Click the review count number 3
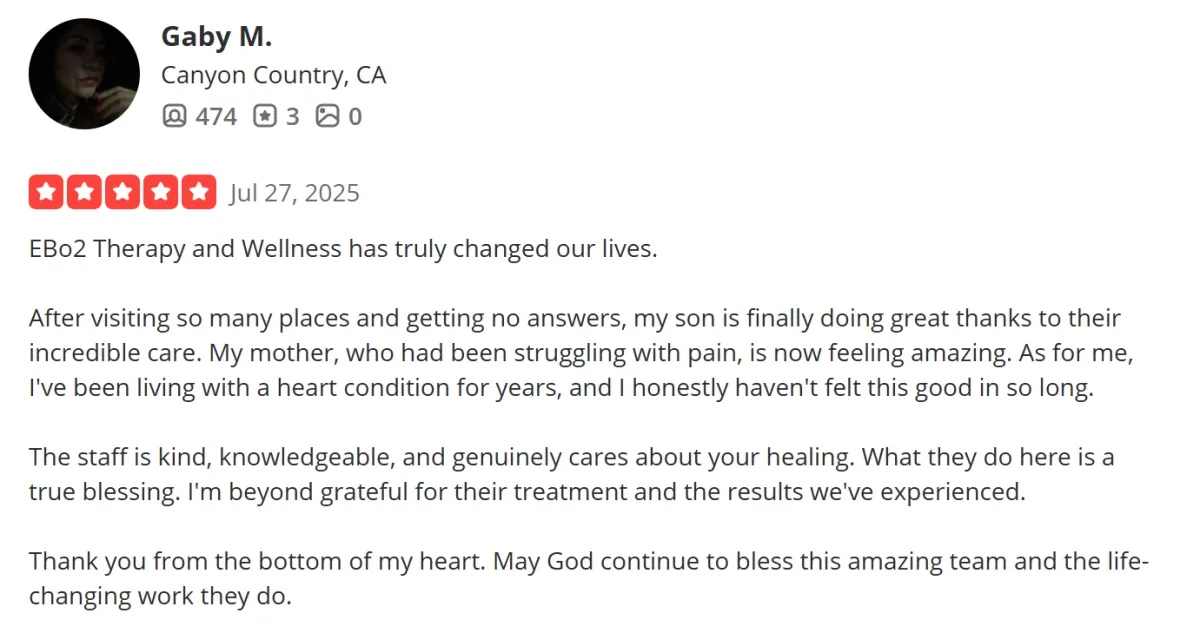1200x633 pixels. tap(292, 117)
